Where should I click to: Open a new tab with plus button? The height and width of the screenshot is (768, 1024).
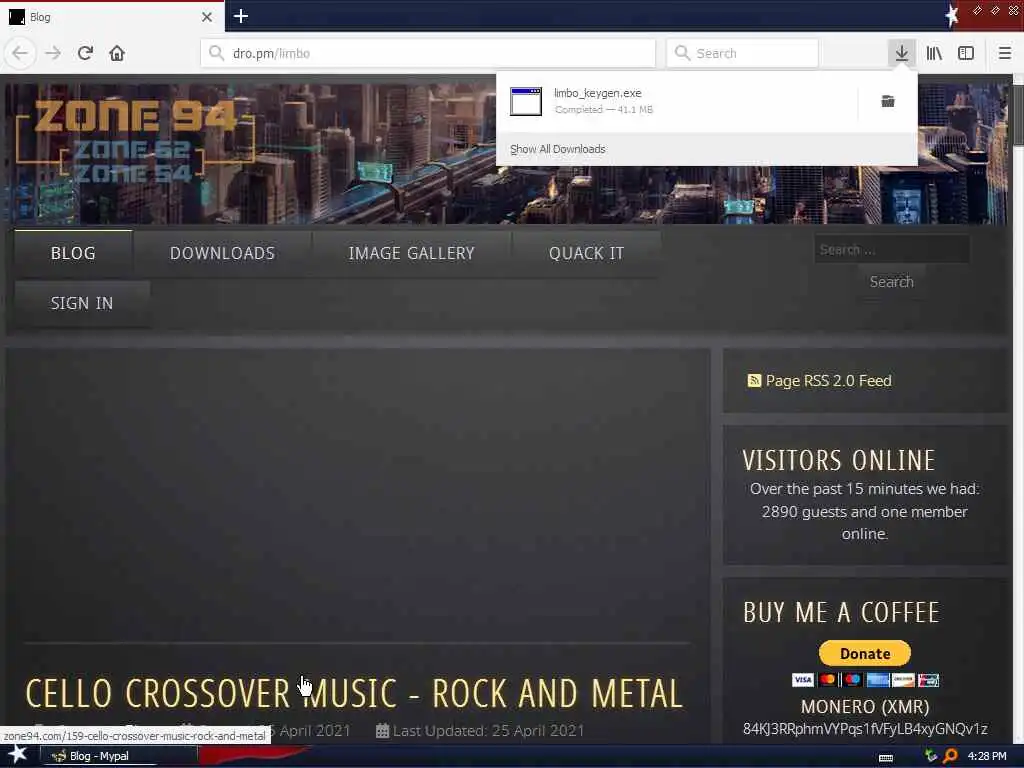click(240, 16)
